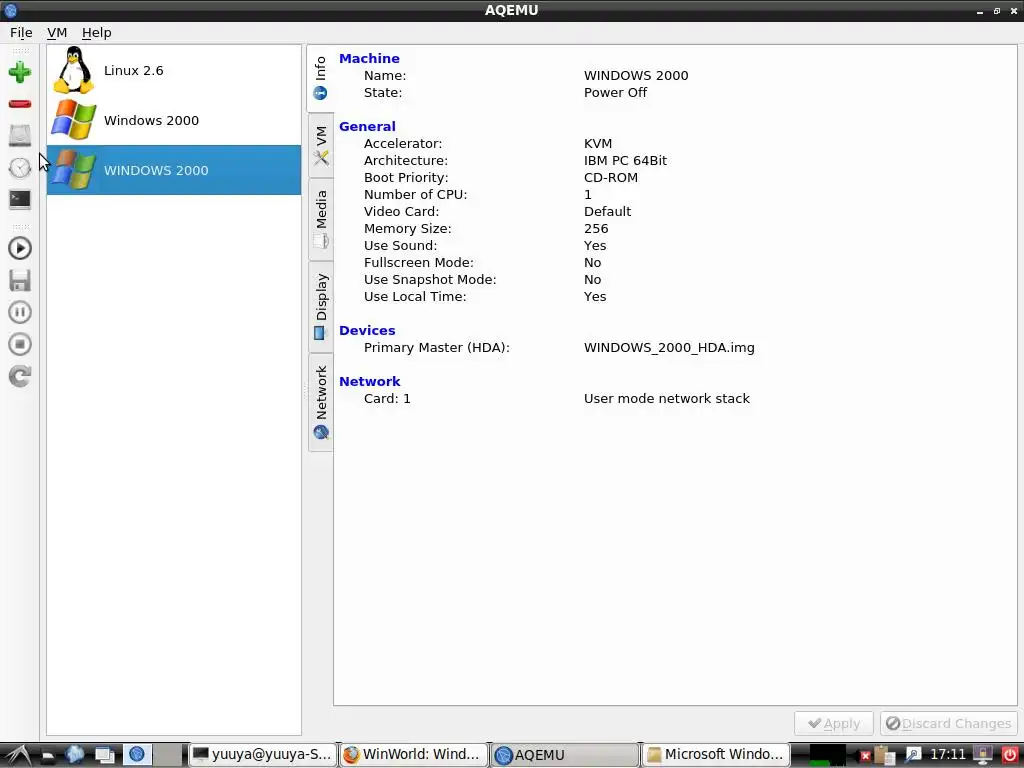The height and width of the screenshot is (768, 1024).
Task: Click the clock icon in the left toolbar
Action: click(x=20, y=168)
